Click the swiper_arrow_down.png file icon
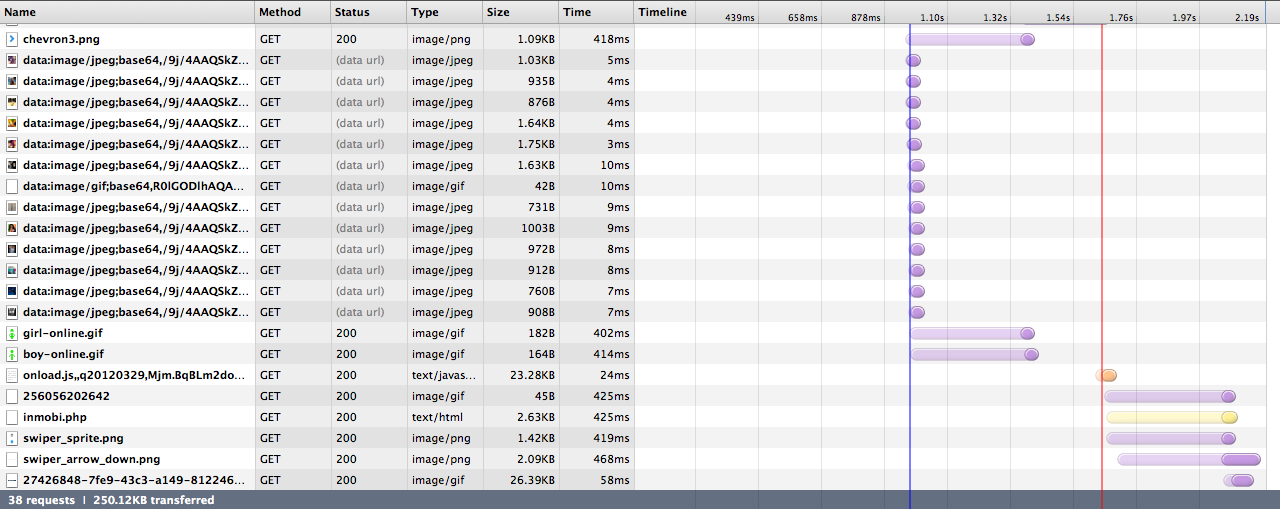Image resolution: width=1280 pixels, height=509 pixels. click(12, 459)
